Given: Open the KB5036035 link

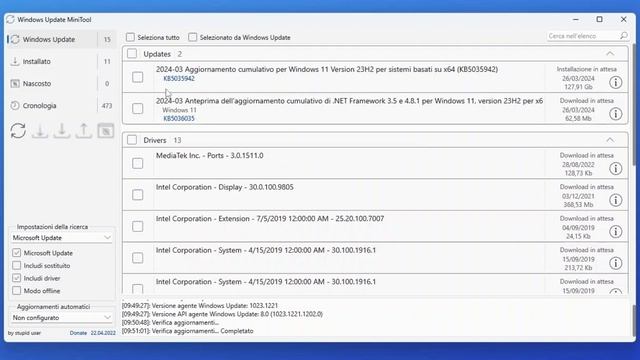Looking at the screenshot, I should (179, 118).
